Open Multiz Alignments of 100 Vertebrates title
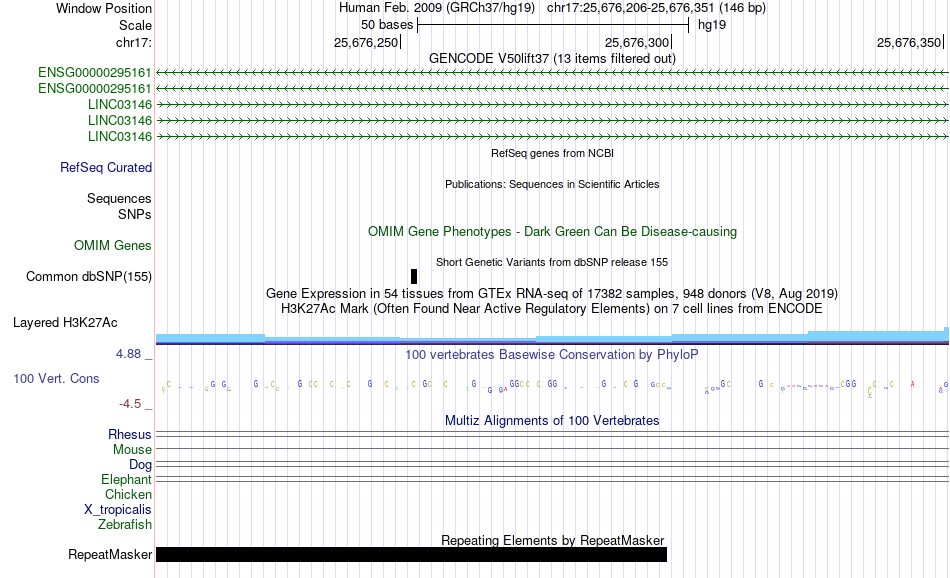 pos(552,420)
